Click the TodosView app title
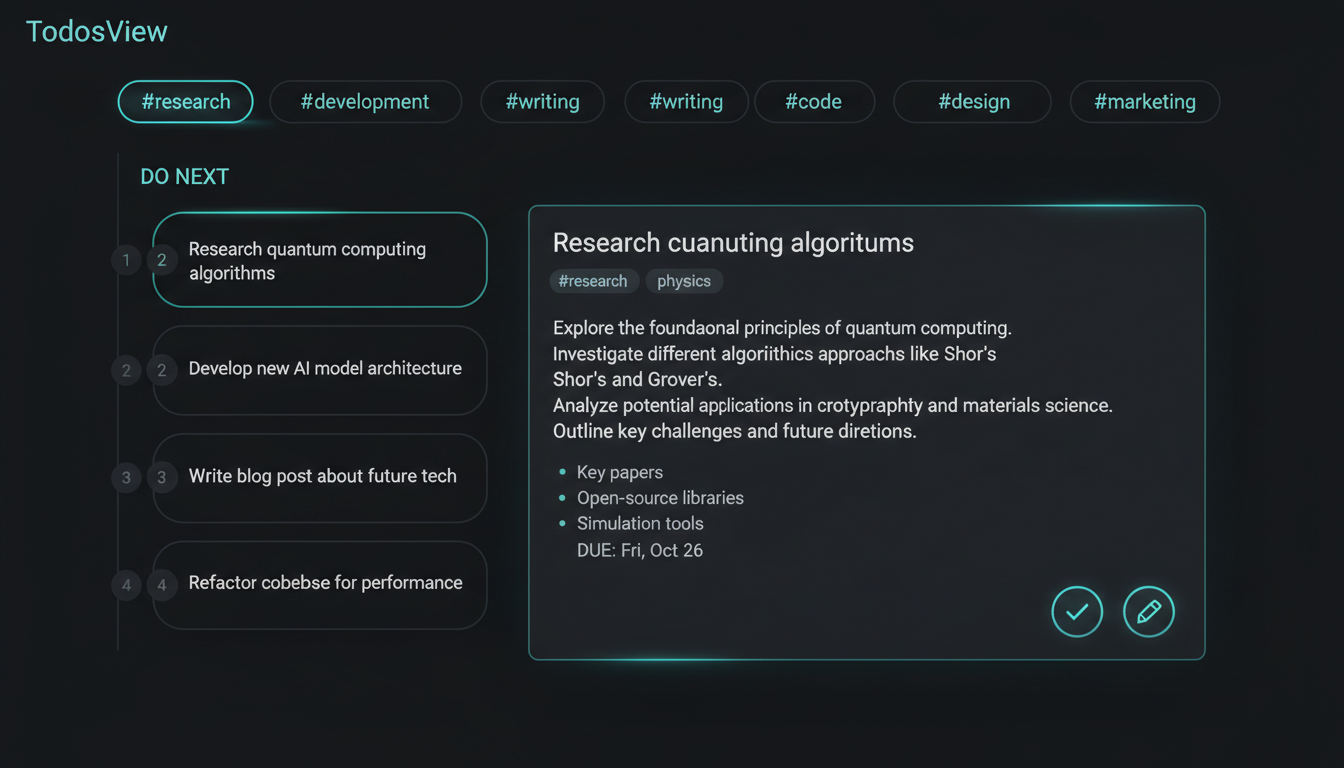The image size is (1344, 768). click(x=97, y=32)
